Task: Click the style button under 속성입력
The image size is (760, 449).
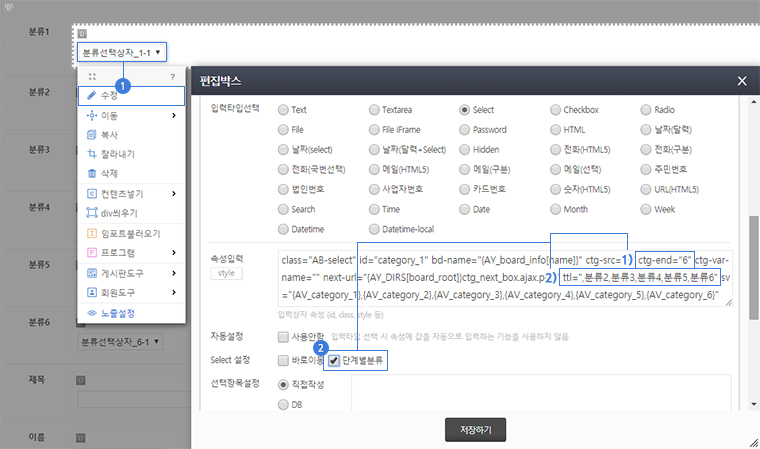Action: pyautogui.click(x=226, y=274)
